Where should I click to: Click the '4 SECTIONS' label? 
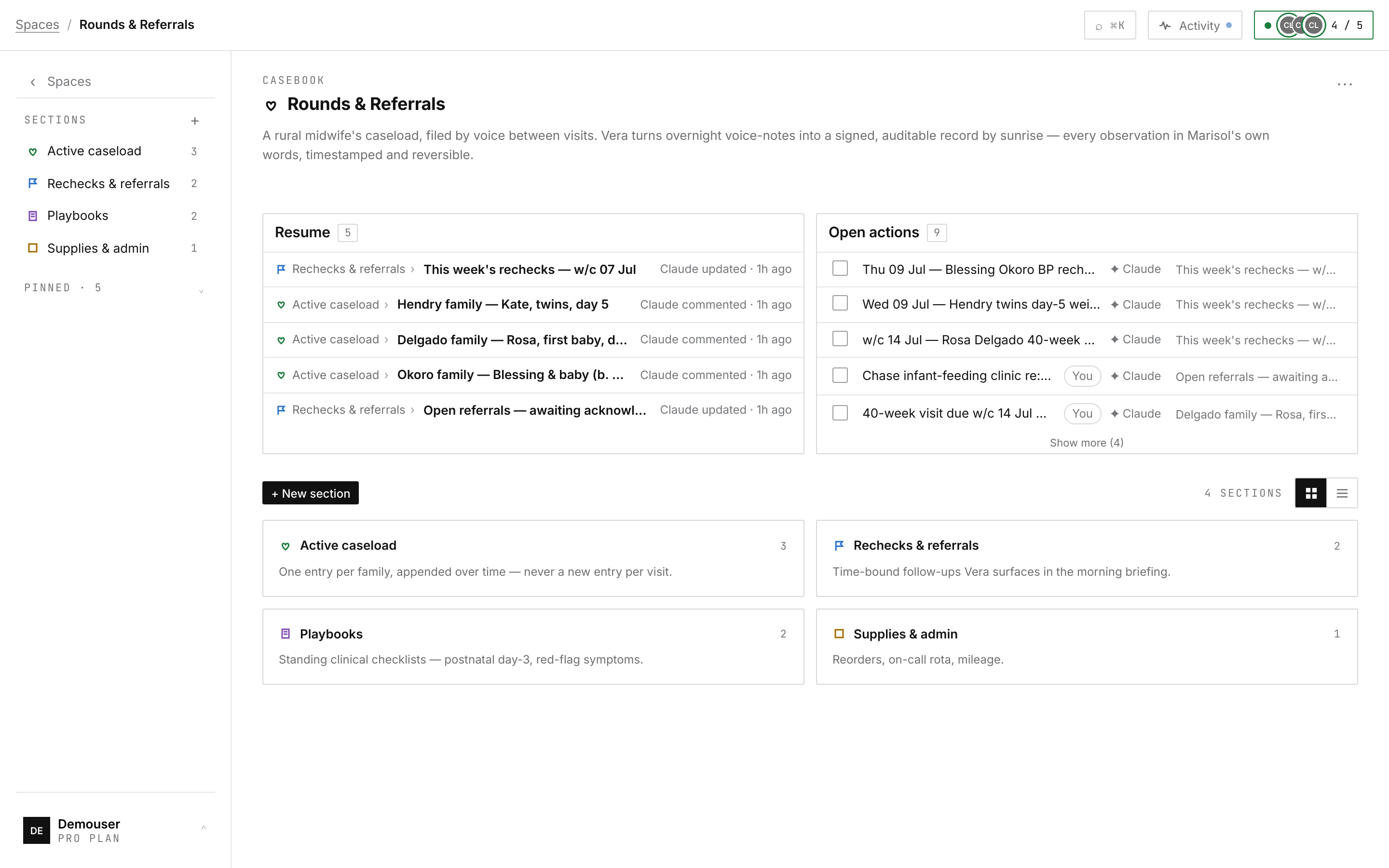pyautogui.click(x=1243, y=493)
